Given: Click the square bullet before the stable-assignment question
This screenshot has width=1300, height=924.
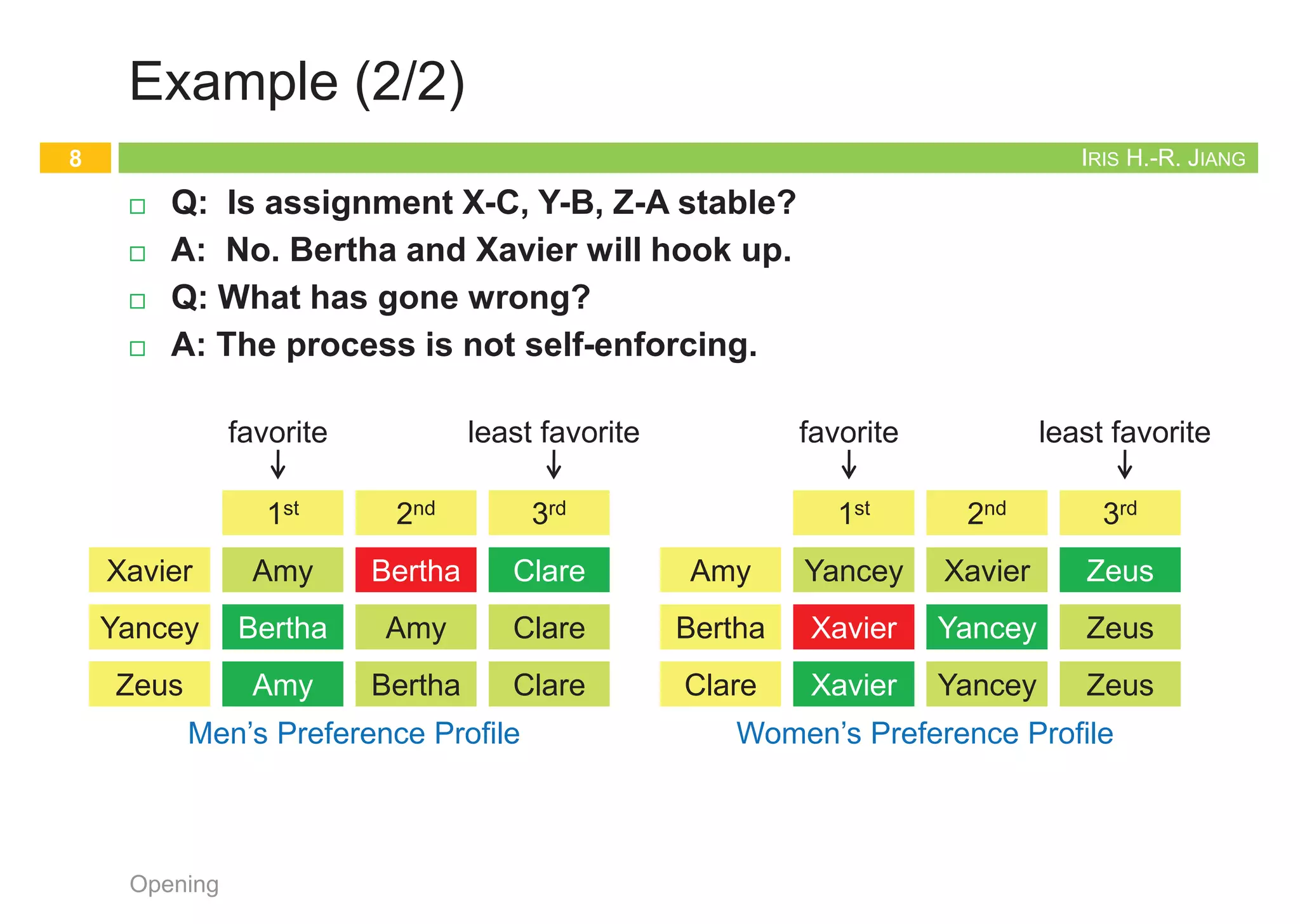Looking at the screenshot, I should (x=137, y=206).
